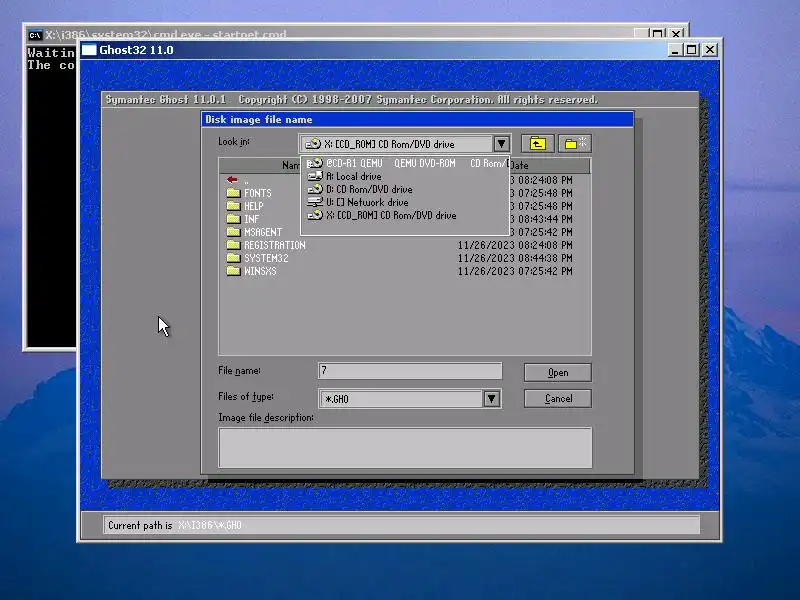Open the Files of type combo box
800x600 pixels.
[x=410, y=399]
